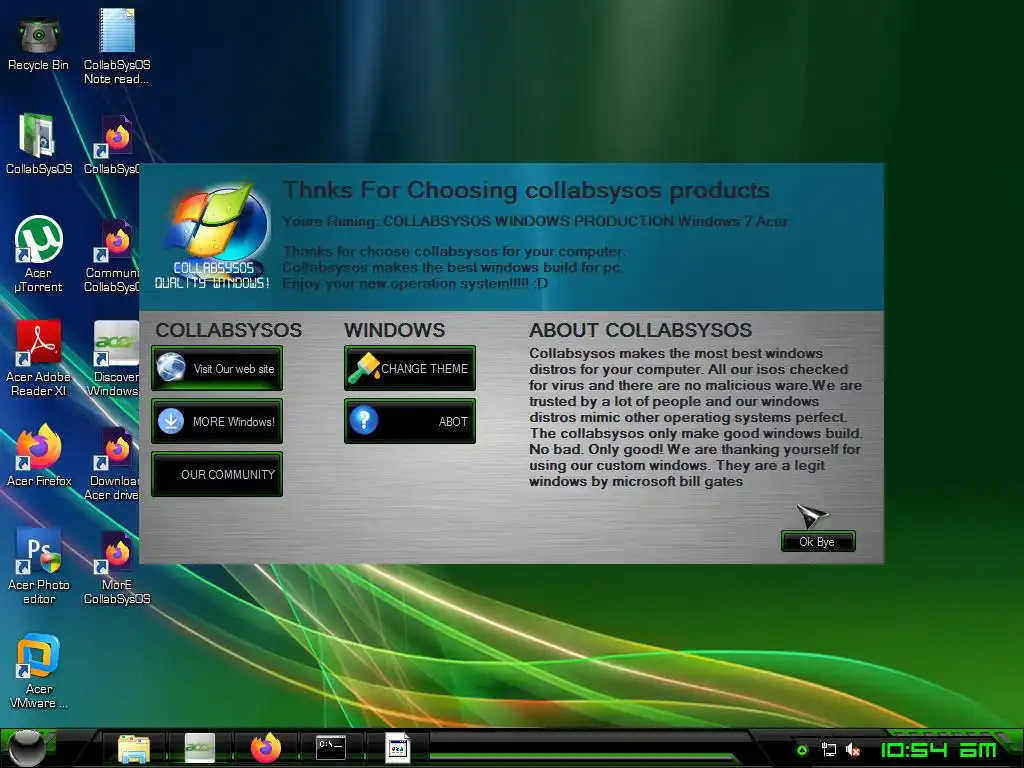Click Visit Our web site button
The width and height of the screenshot is (1024, 768).
click(x=217, y=368)
